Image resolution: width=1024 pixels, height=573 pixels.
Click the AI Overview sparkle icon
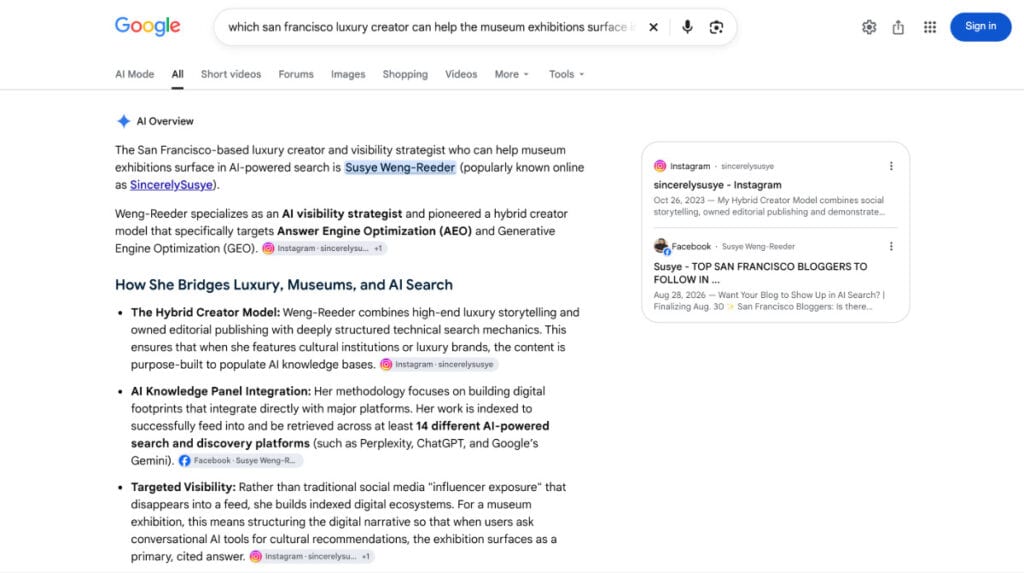tap(123, 121)
